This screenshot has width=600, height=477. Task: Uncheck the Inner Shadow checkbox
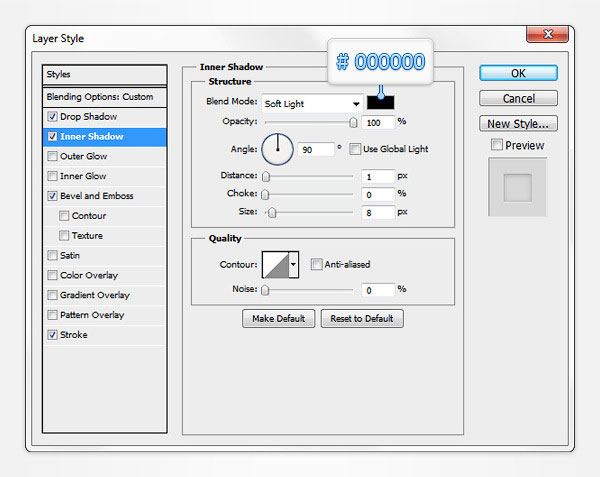(52, 137)
